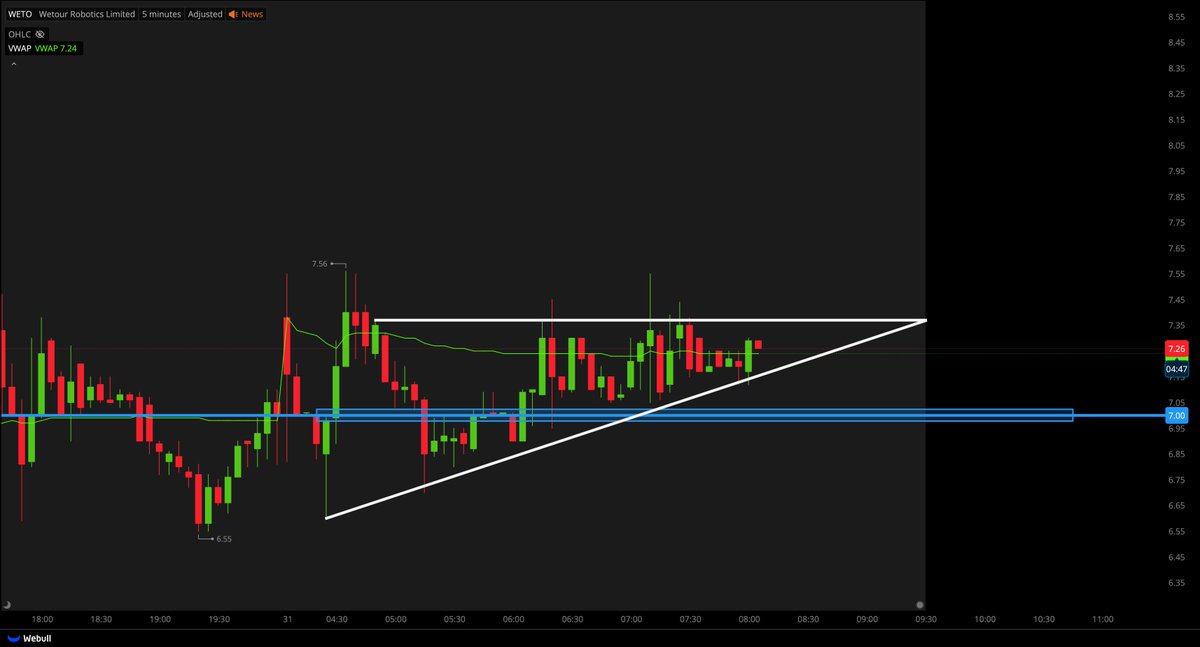The width and height of the screenshot is (1200, 647).
Task: Select the OHLC label
Action: coord(21,33)
